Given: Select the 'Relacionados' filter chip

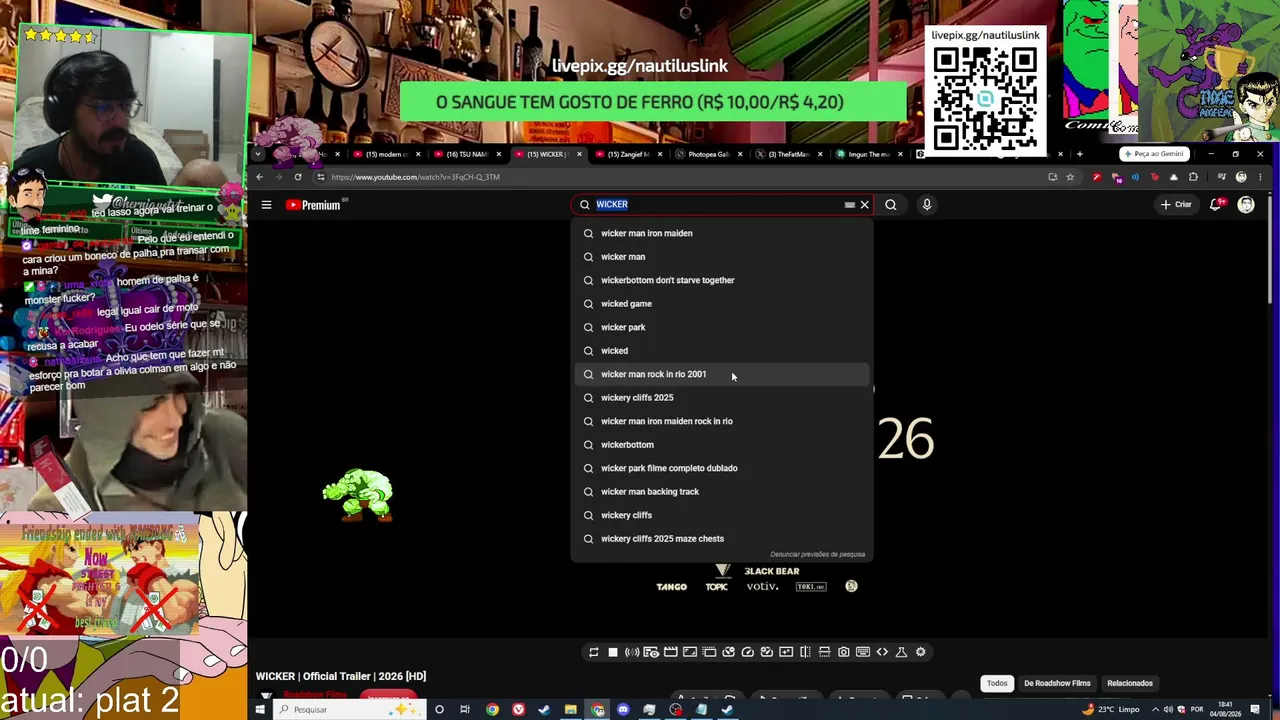Looking at the screenshot, I should (x=1130, y=683).
